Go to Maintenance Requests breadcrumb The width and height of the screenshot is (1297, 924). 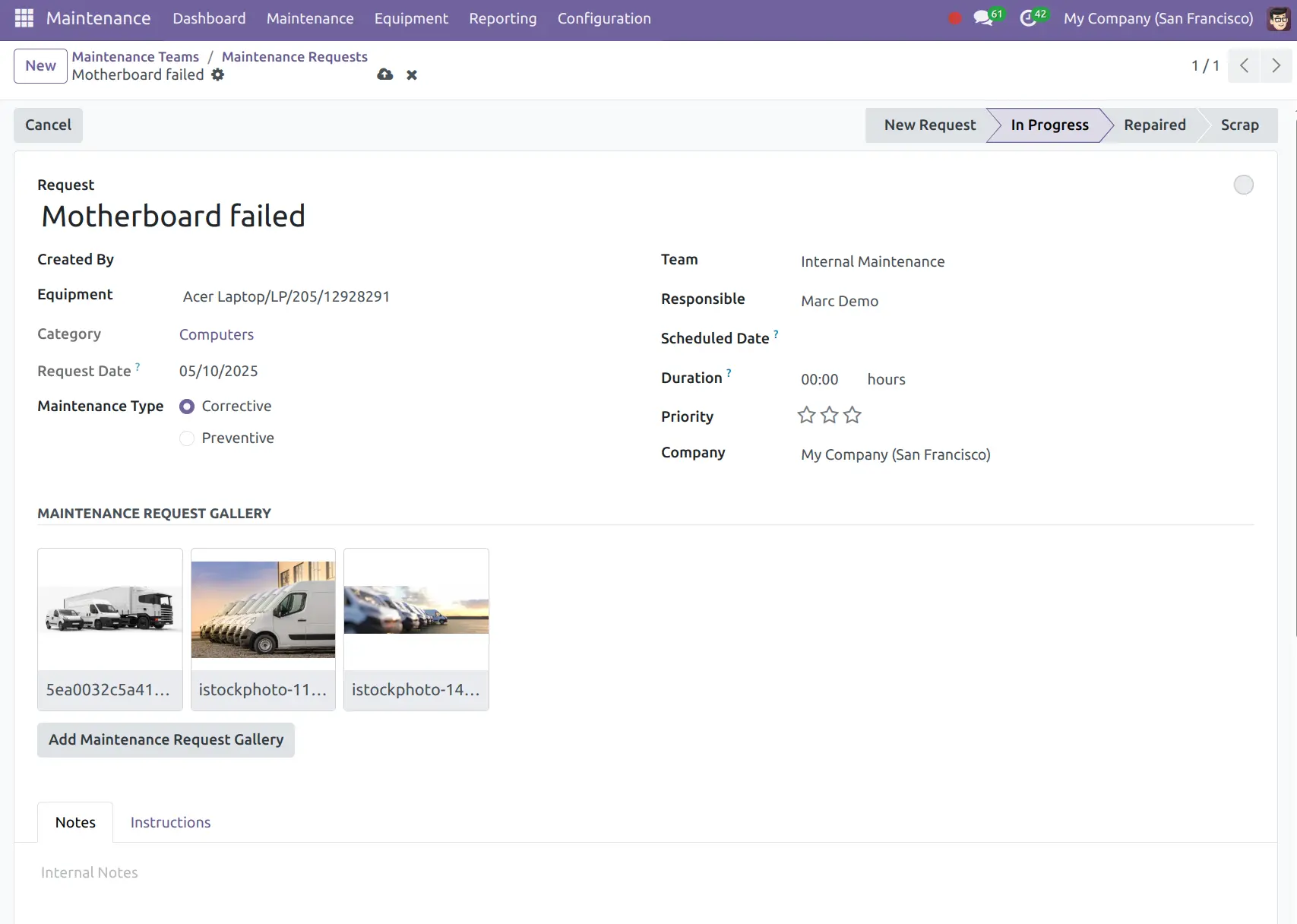[x=295, y=57]
